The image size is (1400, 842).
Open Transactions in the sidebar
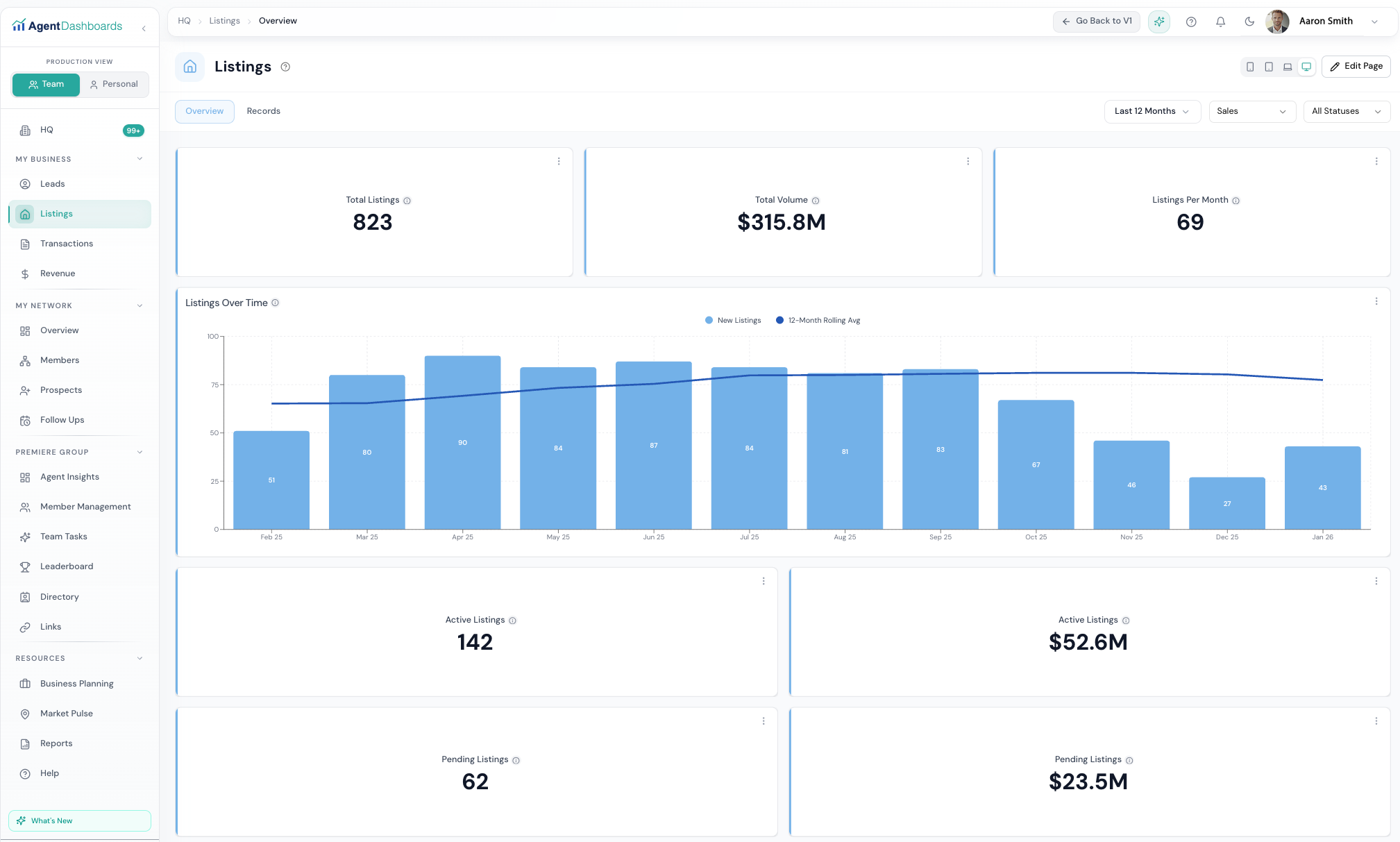66,244
